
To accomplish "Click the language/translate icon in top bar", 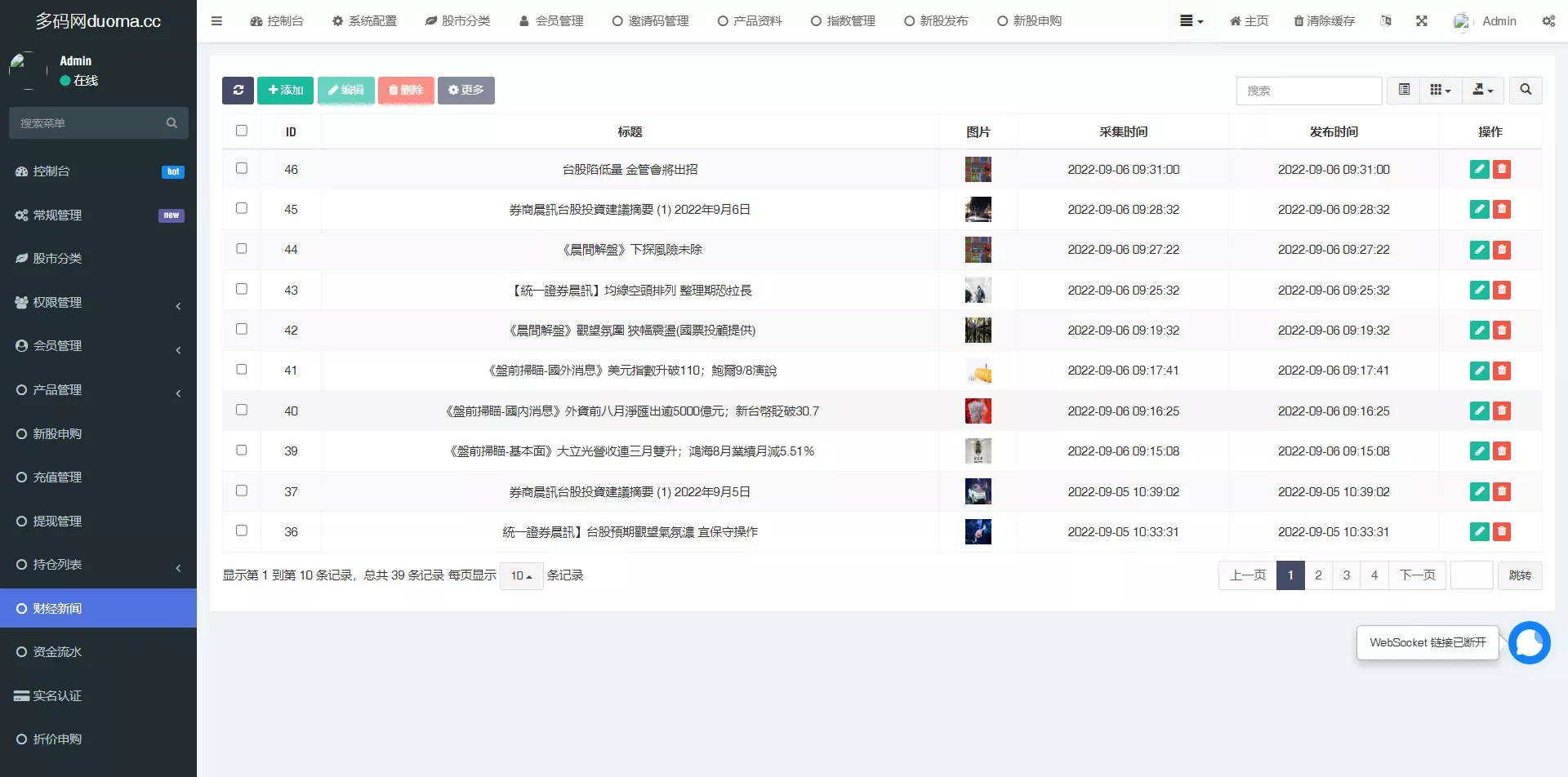I will pos(1386,21).
